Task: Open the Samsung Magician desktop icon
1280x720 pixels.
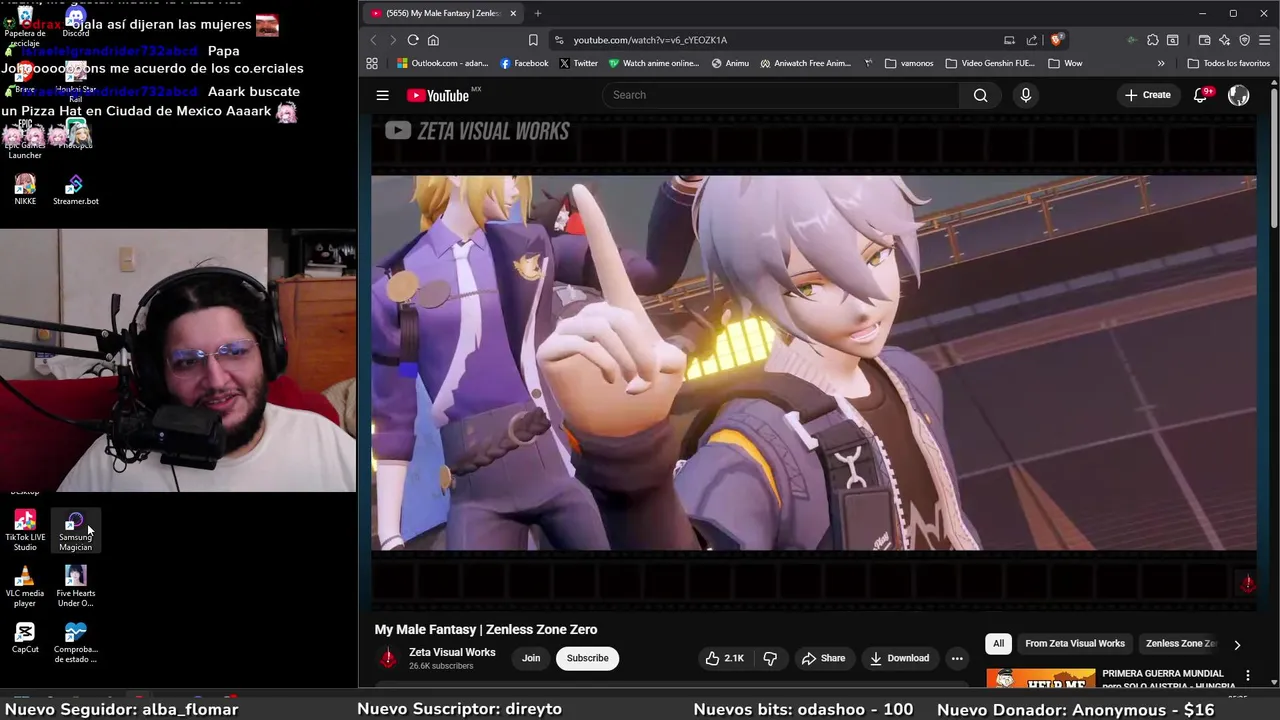Action: click(x=75, y=530)
